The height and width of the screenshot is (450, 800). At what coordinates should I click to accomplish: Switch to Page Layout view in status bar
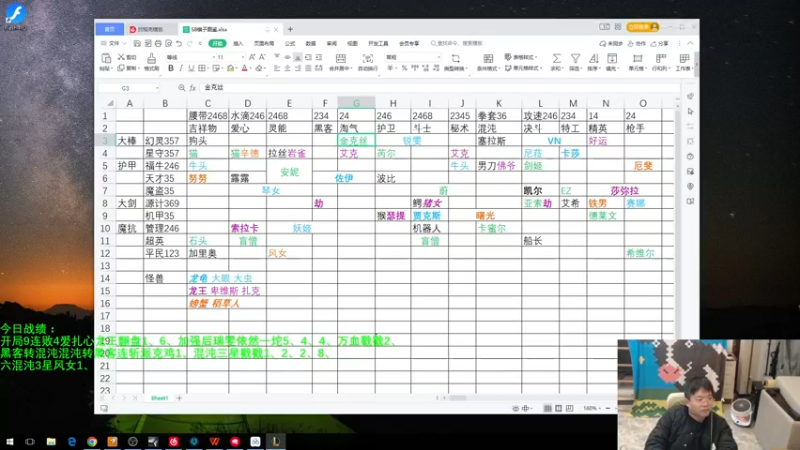coord(559,408)
